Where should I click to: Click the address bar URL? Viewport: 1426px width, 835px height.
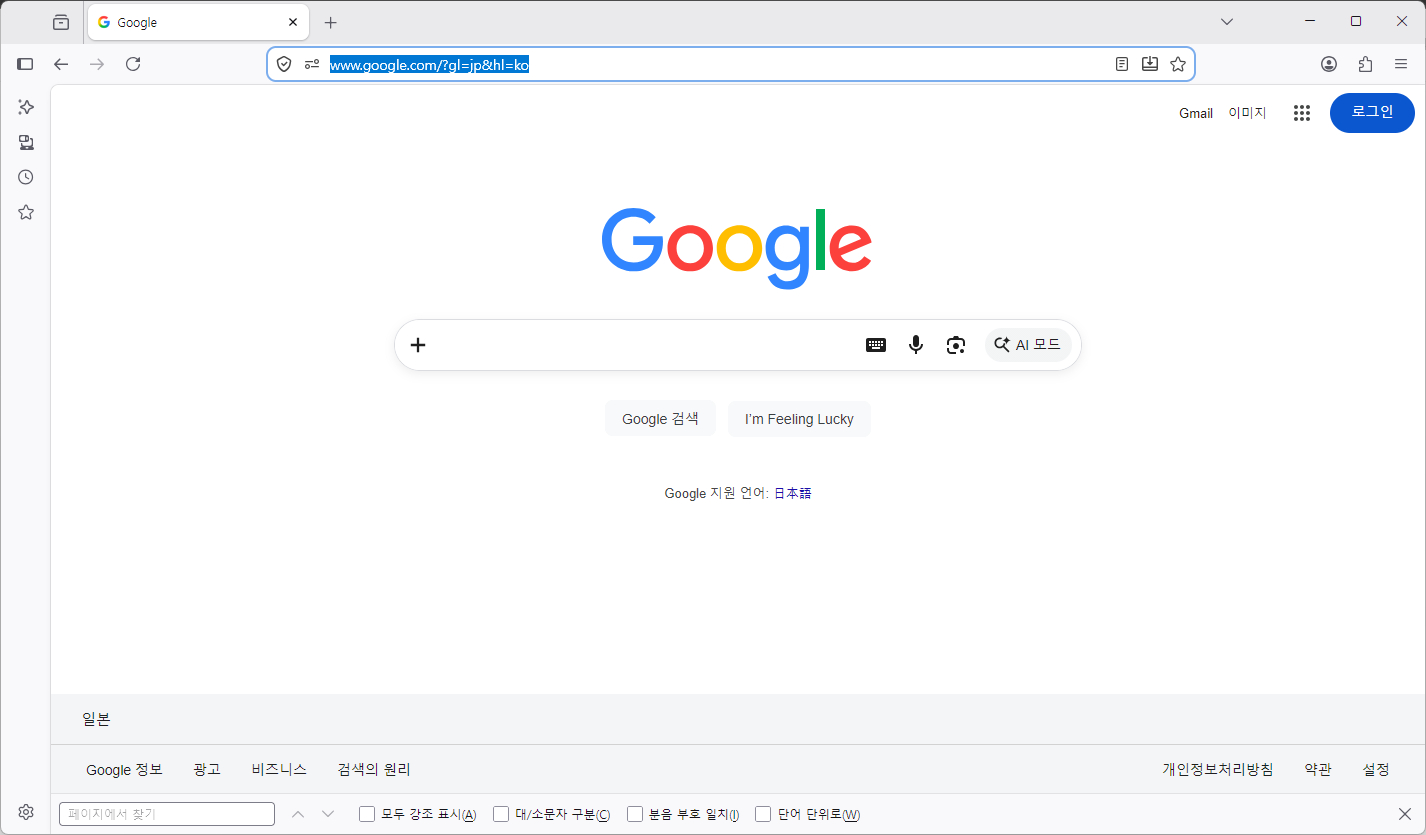429,65
